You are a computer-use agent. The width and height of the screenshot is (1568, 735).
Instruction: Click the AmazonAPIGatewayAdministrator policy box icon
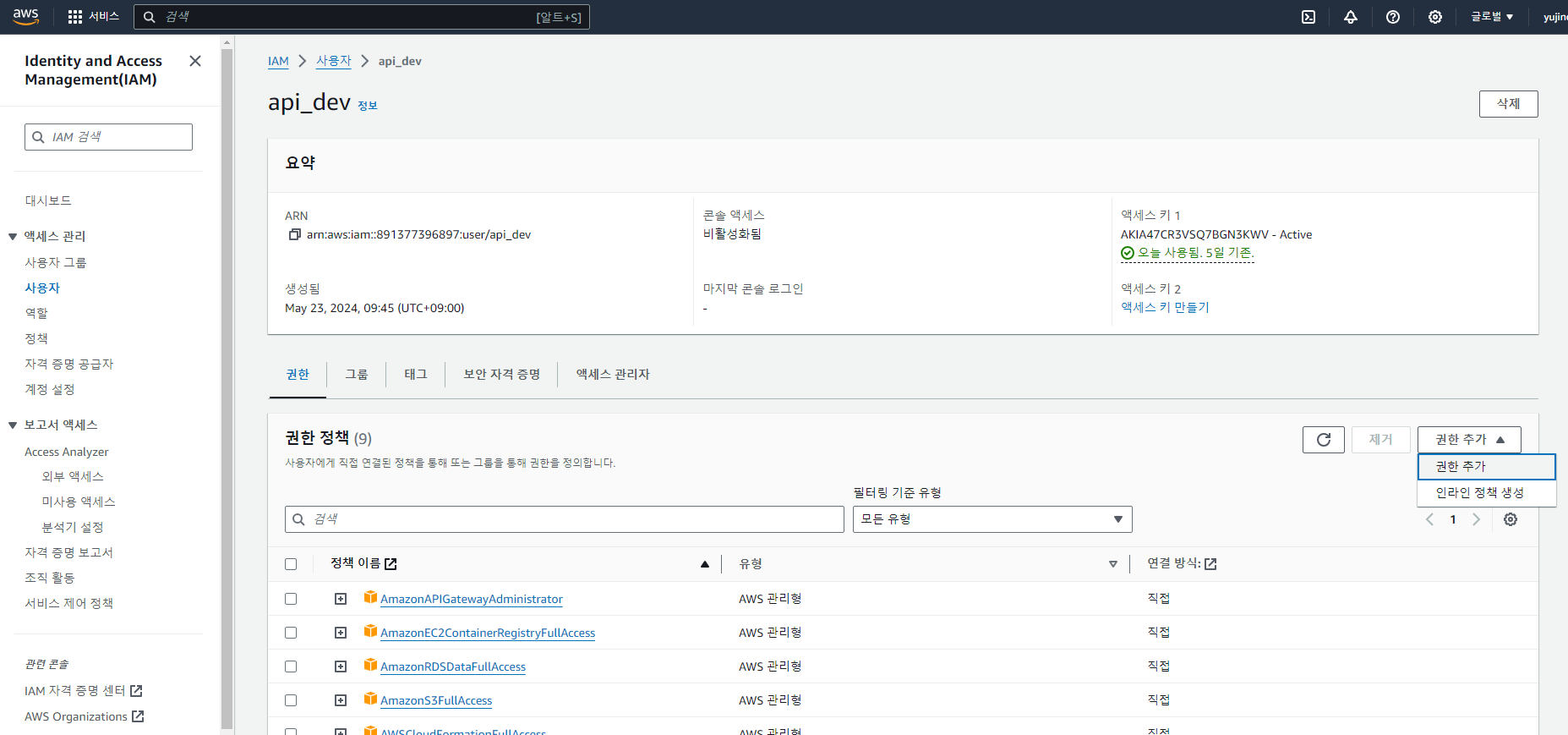(x=370, y=597)
